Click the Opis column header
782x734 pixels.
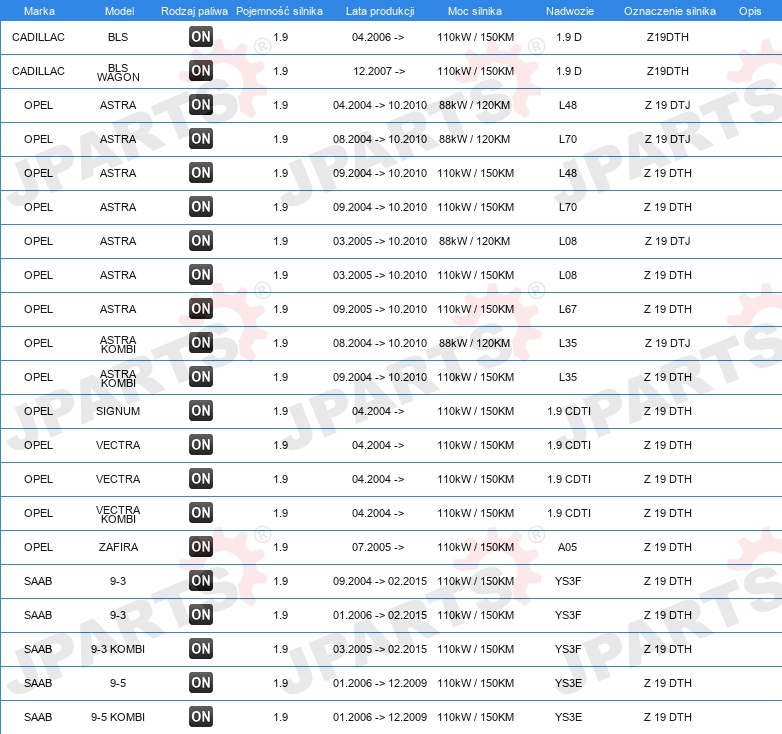pyautogui.click(x=750, y=11)
